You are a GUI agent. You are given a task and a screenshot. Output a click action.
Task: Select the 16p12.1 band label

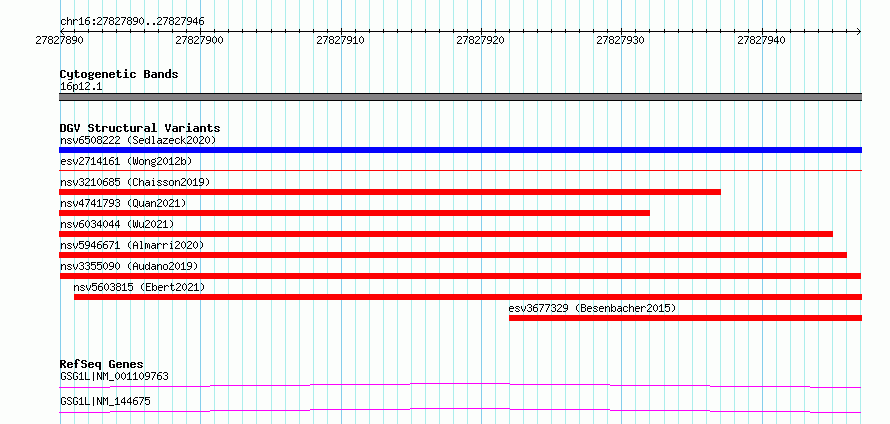pos(81,87)
